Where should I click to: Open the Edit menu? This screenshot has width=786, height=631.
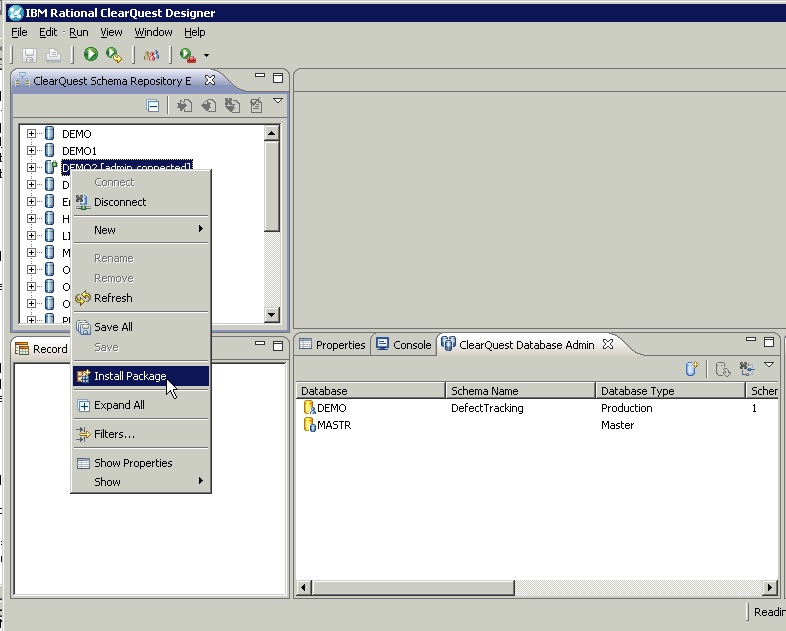coord(48,33)
